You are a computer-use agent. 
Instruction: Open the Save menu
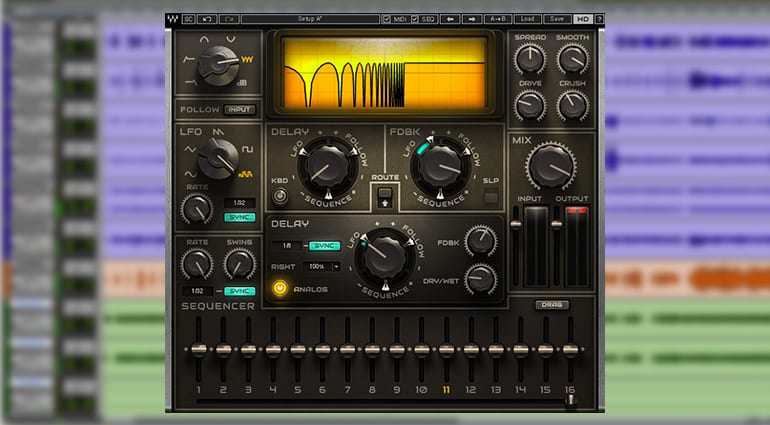point(557,19)
